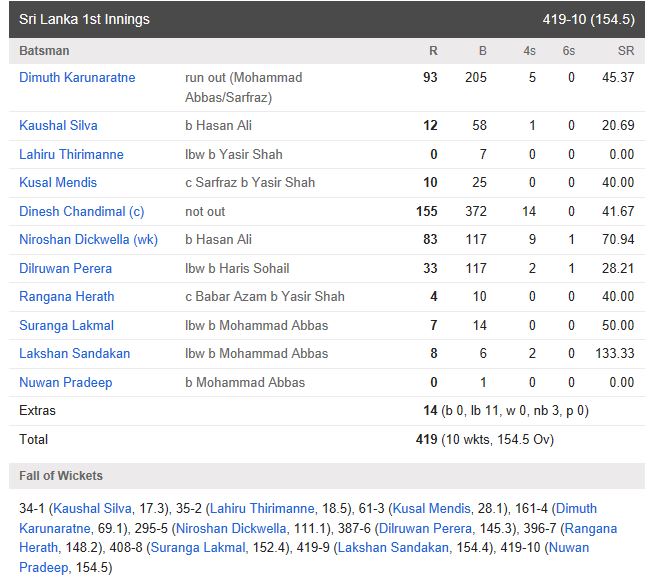Click the Sri Lanka 1st Innings header
Screen dimensions: 648x585
[x=326, y=19]
